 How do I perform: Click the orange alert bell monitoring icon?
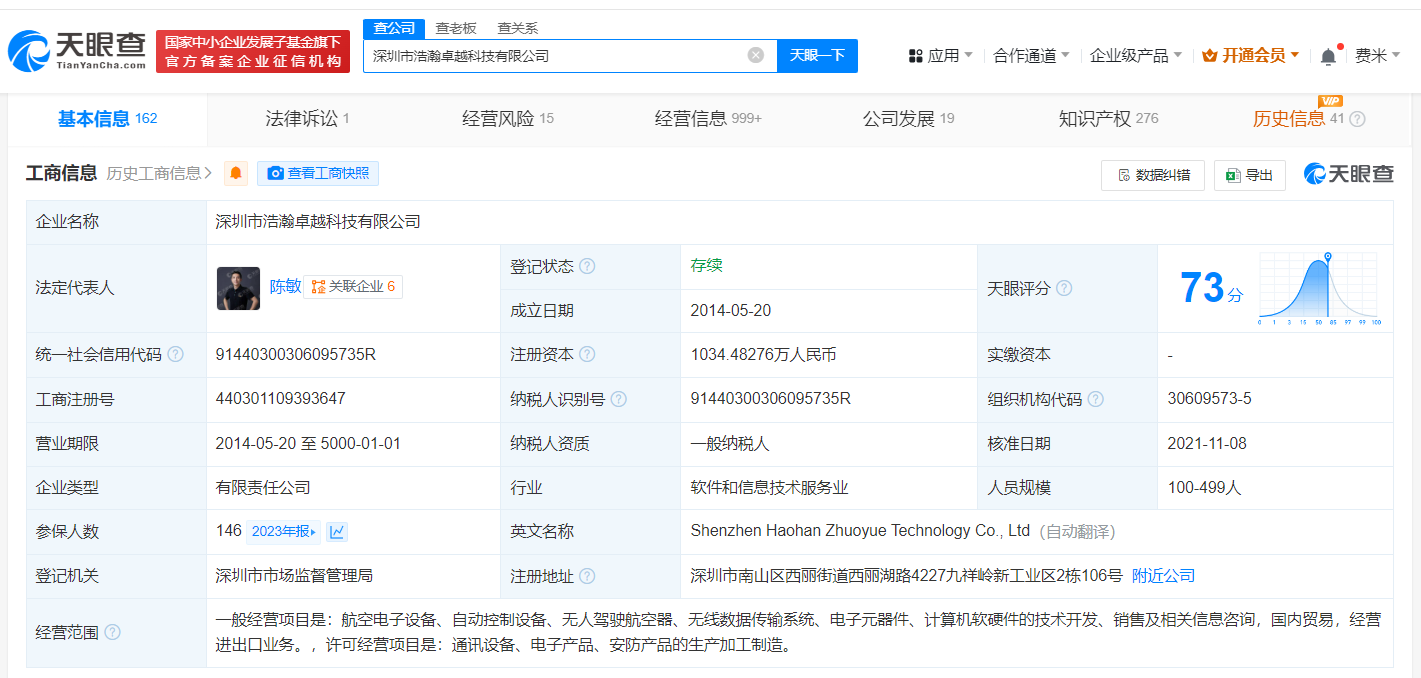tap(236, 174)
